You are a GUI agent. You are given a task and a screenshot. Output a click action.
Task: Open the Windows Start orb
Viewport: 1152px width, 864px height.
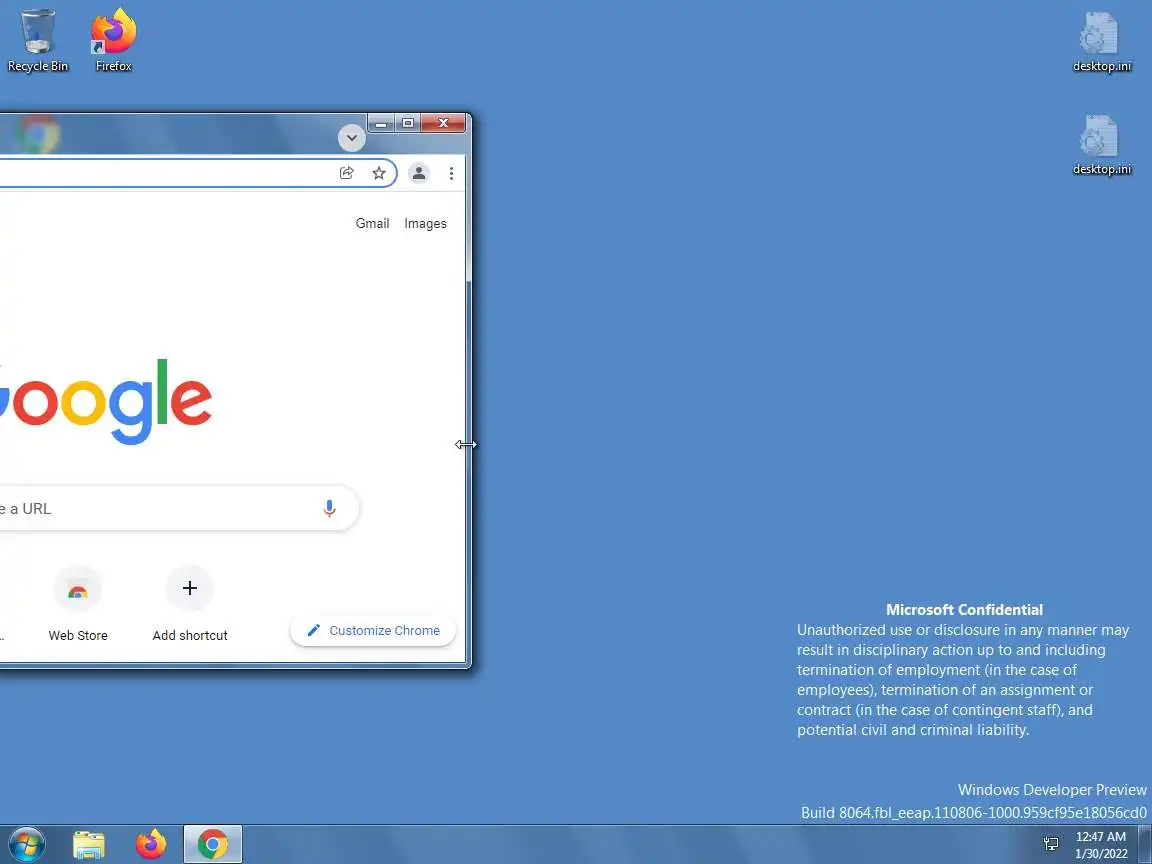(x=27, y=844)
